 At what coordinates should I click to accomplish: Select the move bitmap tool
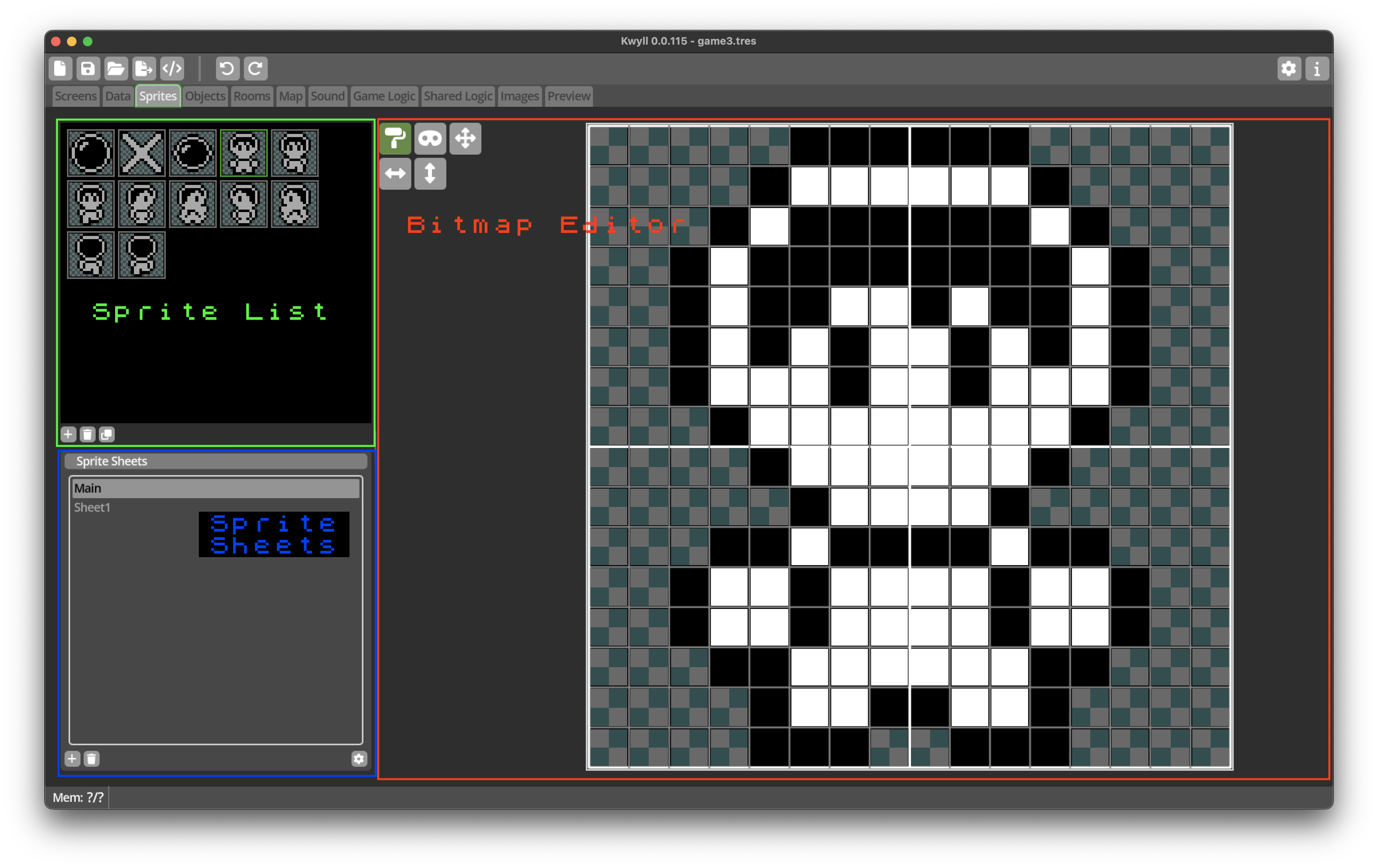[x=465, y=138]
